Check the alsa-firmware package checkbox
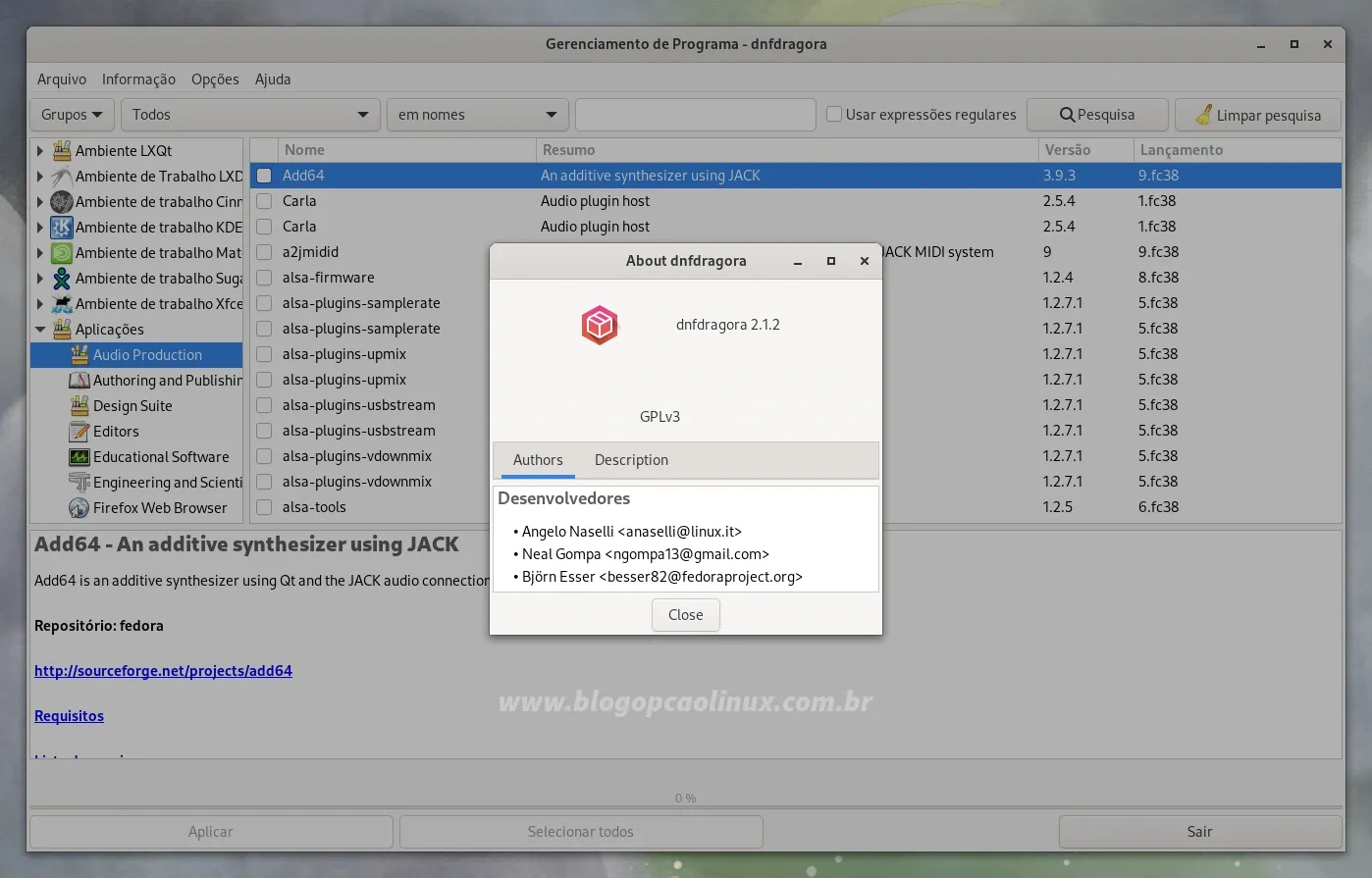 click(x=264, y=278)
